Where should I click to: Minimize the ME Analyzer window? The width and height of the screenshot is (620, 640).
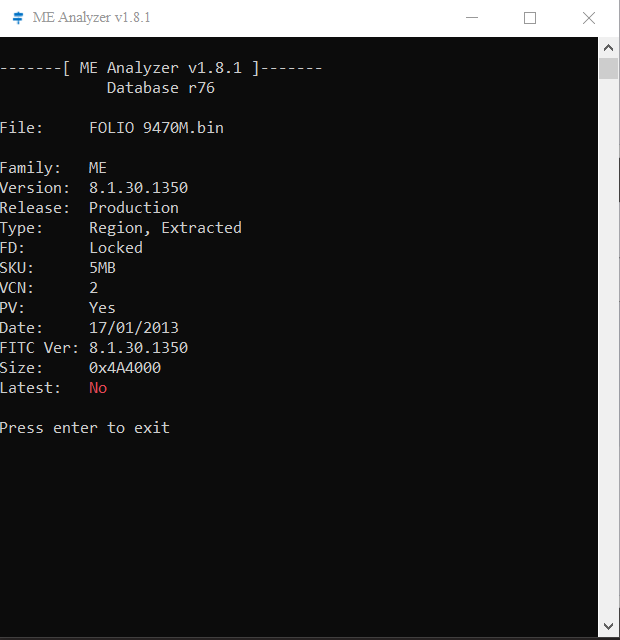tap(472, 18)
